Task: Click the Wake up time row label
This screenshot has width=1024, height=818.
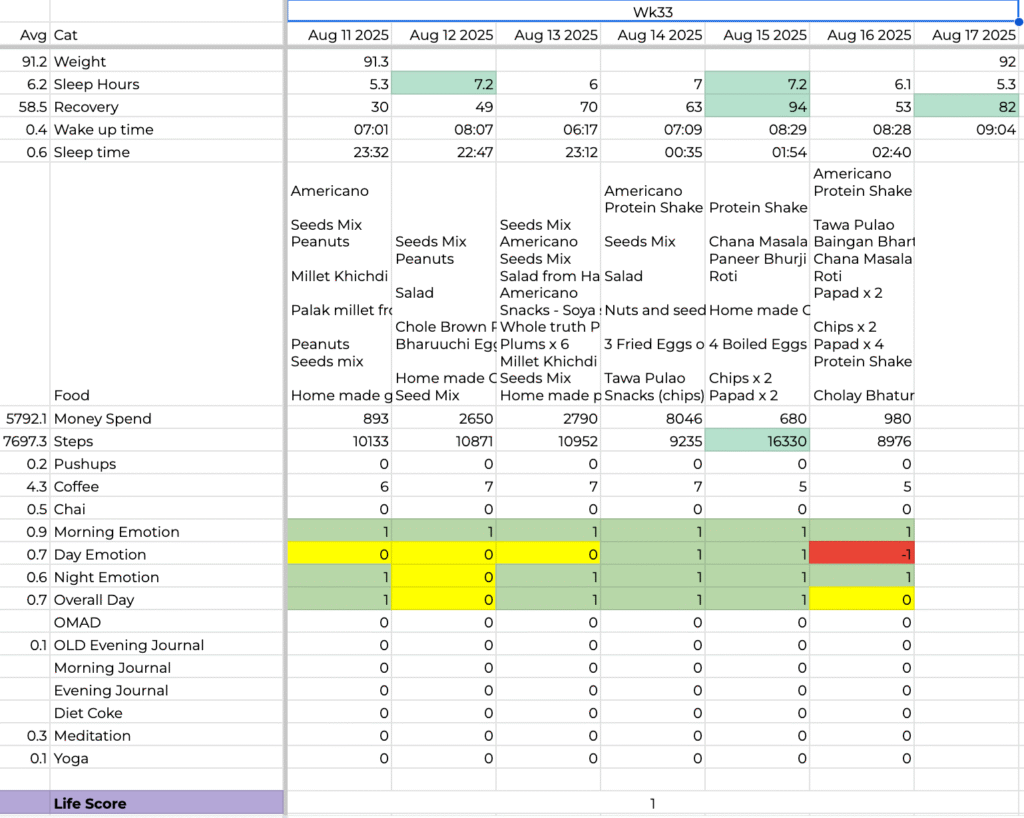Action: [104, 130]
